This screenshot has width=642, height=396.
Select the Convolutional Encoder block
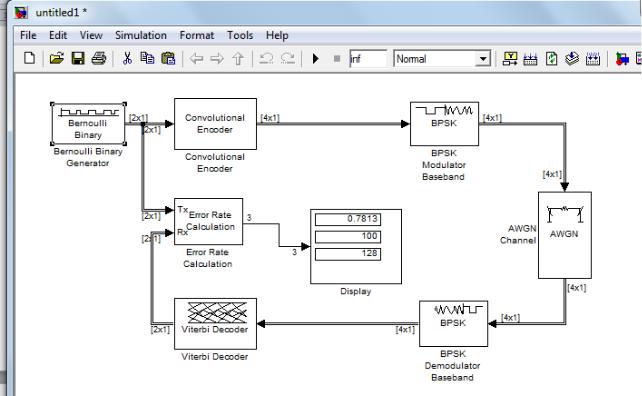click(x=215, y=124)
